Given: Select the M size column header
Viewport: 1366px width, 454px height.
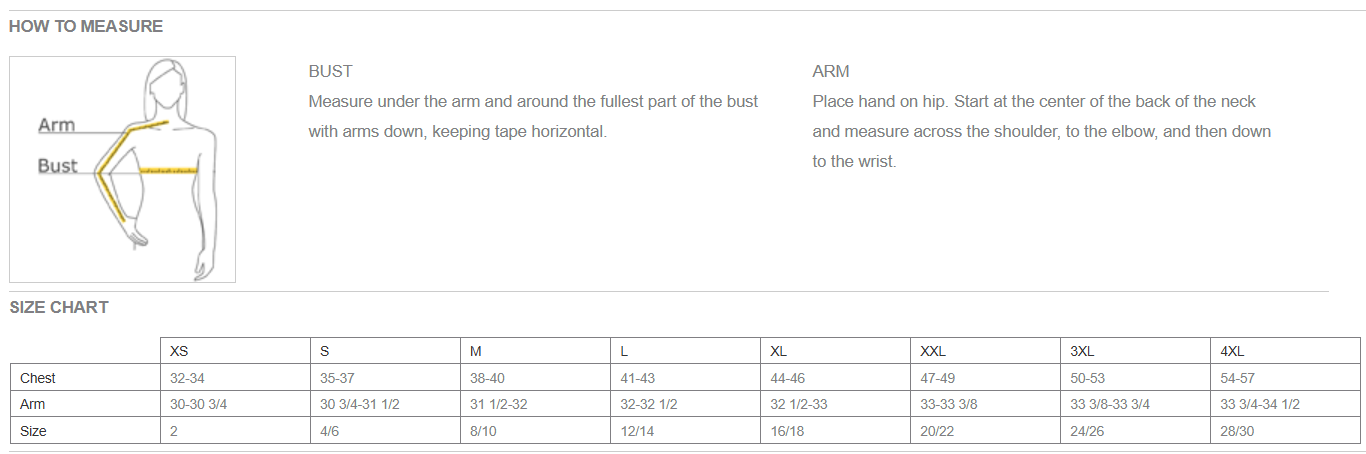Looking at the screenshot, I should 476,351.
